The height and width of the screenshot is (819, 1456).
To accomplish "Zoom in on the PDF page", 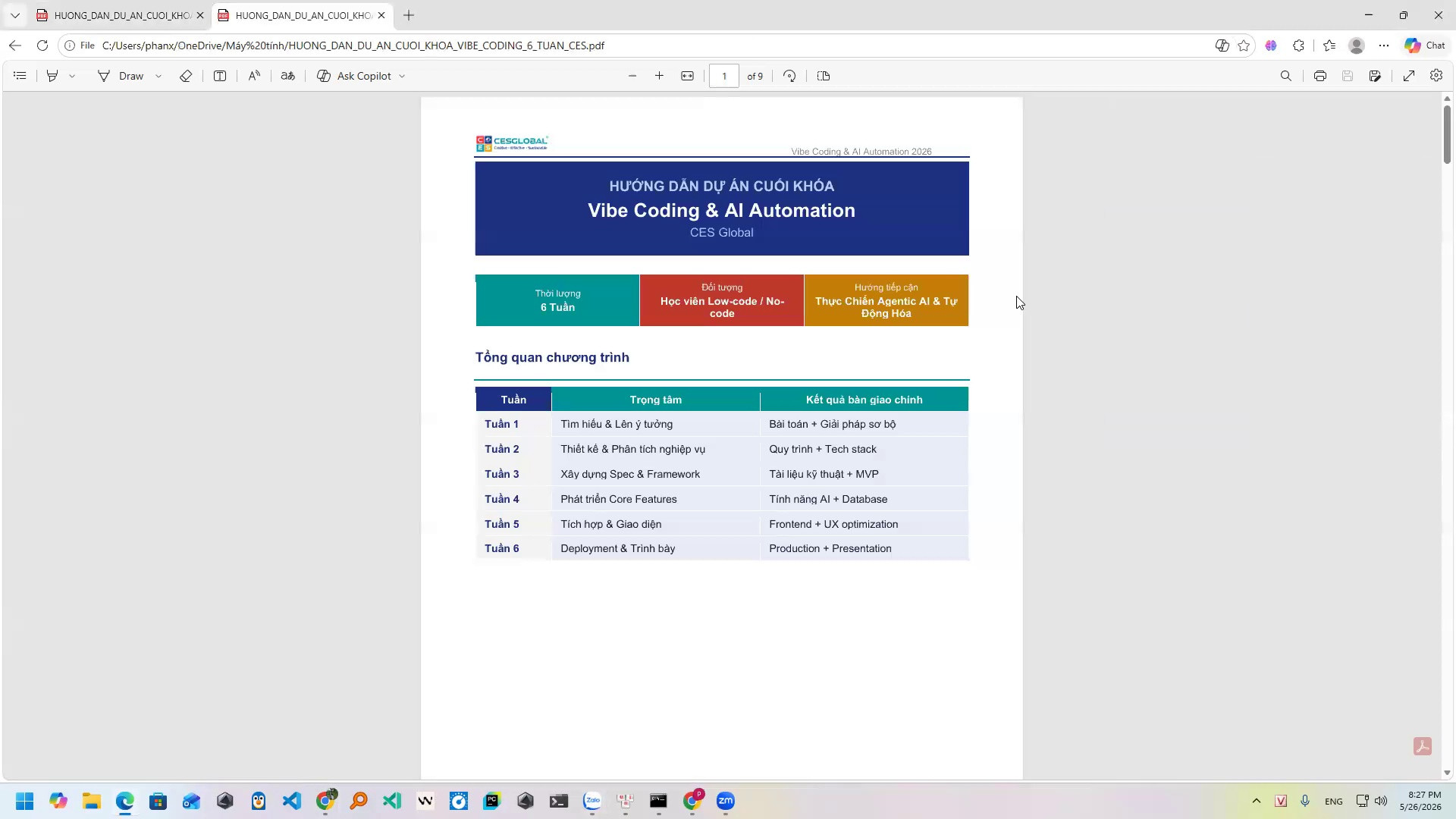I will (660, 76).
